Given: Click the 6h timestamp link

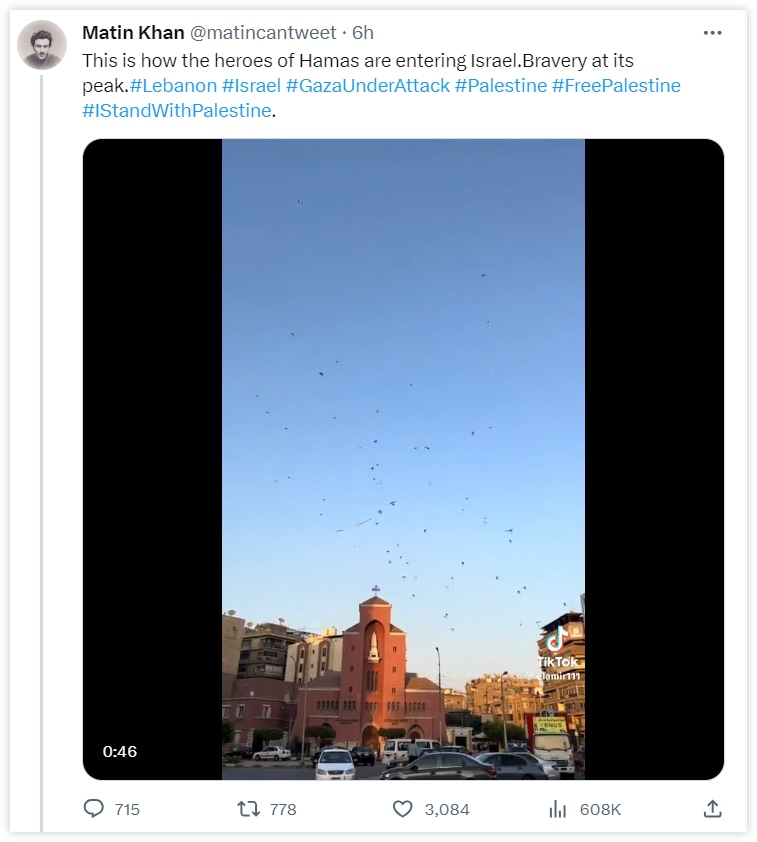Looking at the screenshot, I should pos(363,33).
